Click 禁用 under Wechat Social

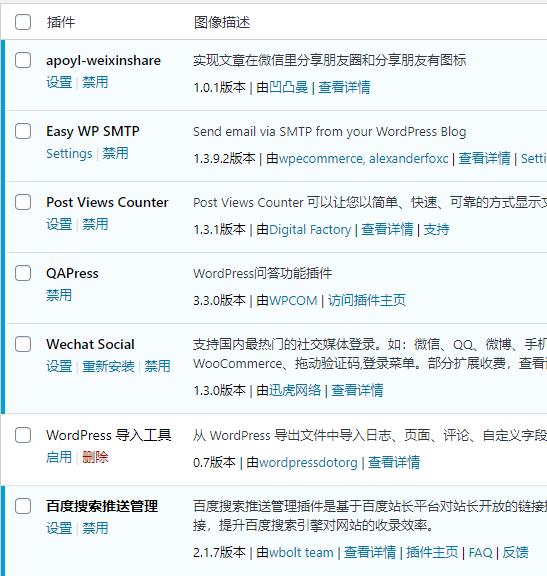pyautogui.click(x=157, y=366)
